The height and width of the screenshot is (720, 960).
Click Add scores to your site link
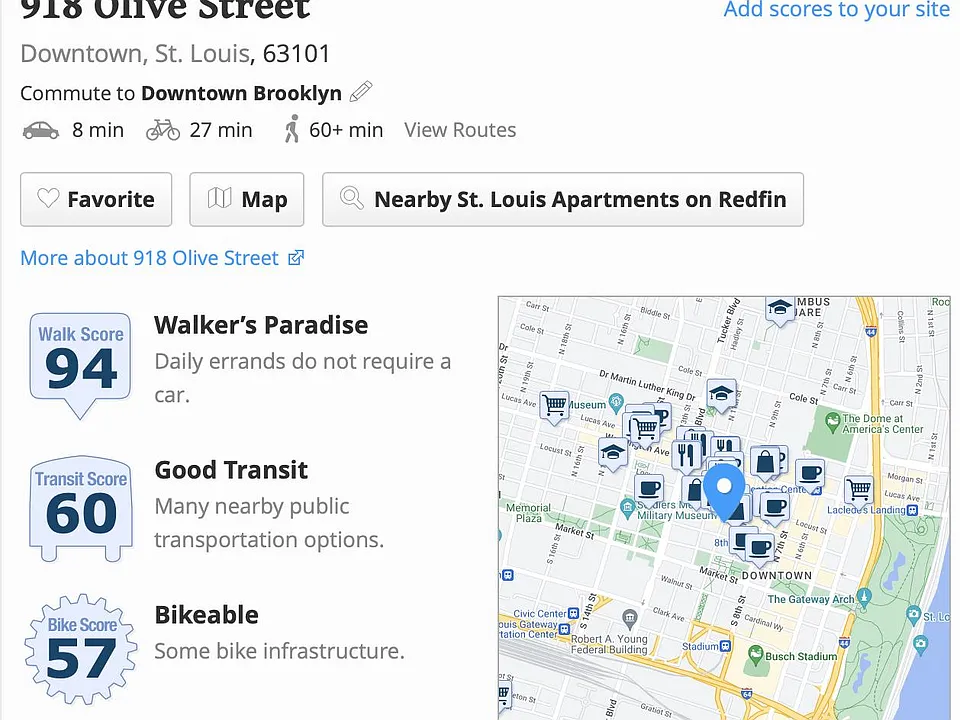click(836, 9)
